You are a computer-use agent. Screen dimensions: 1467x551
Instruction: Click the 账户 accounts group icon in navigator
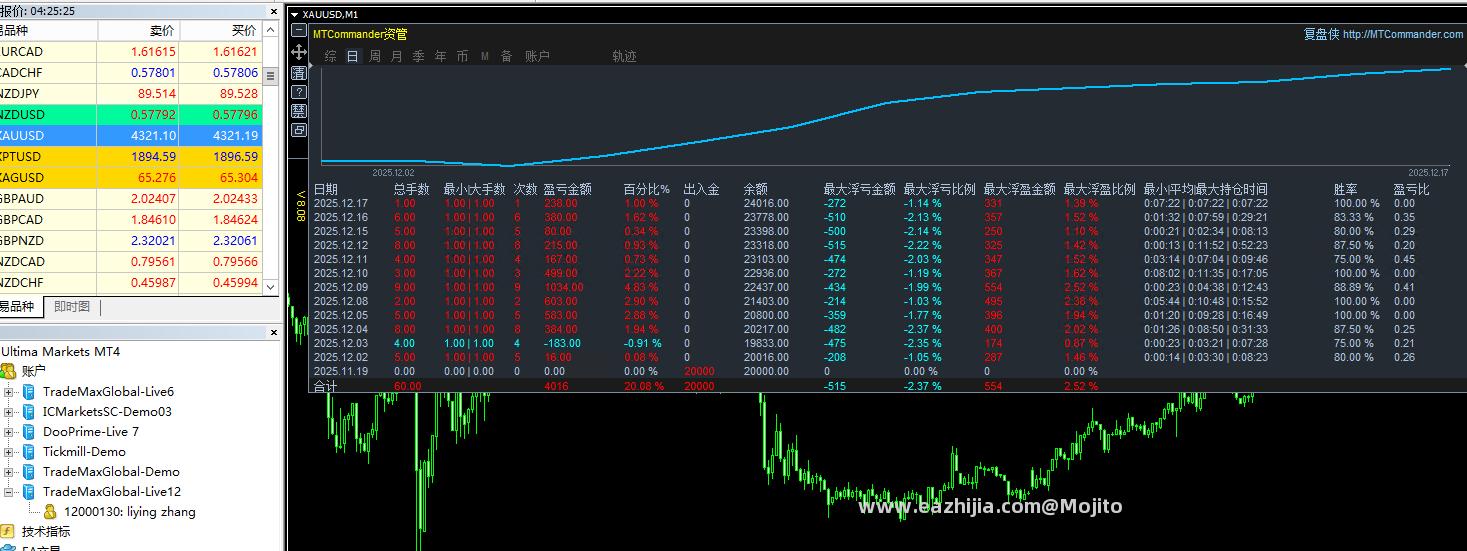8,371
